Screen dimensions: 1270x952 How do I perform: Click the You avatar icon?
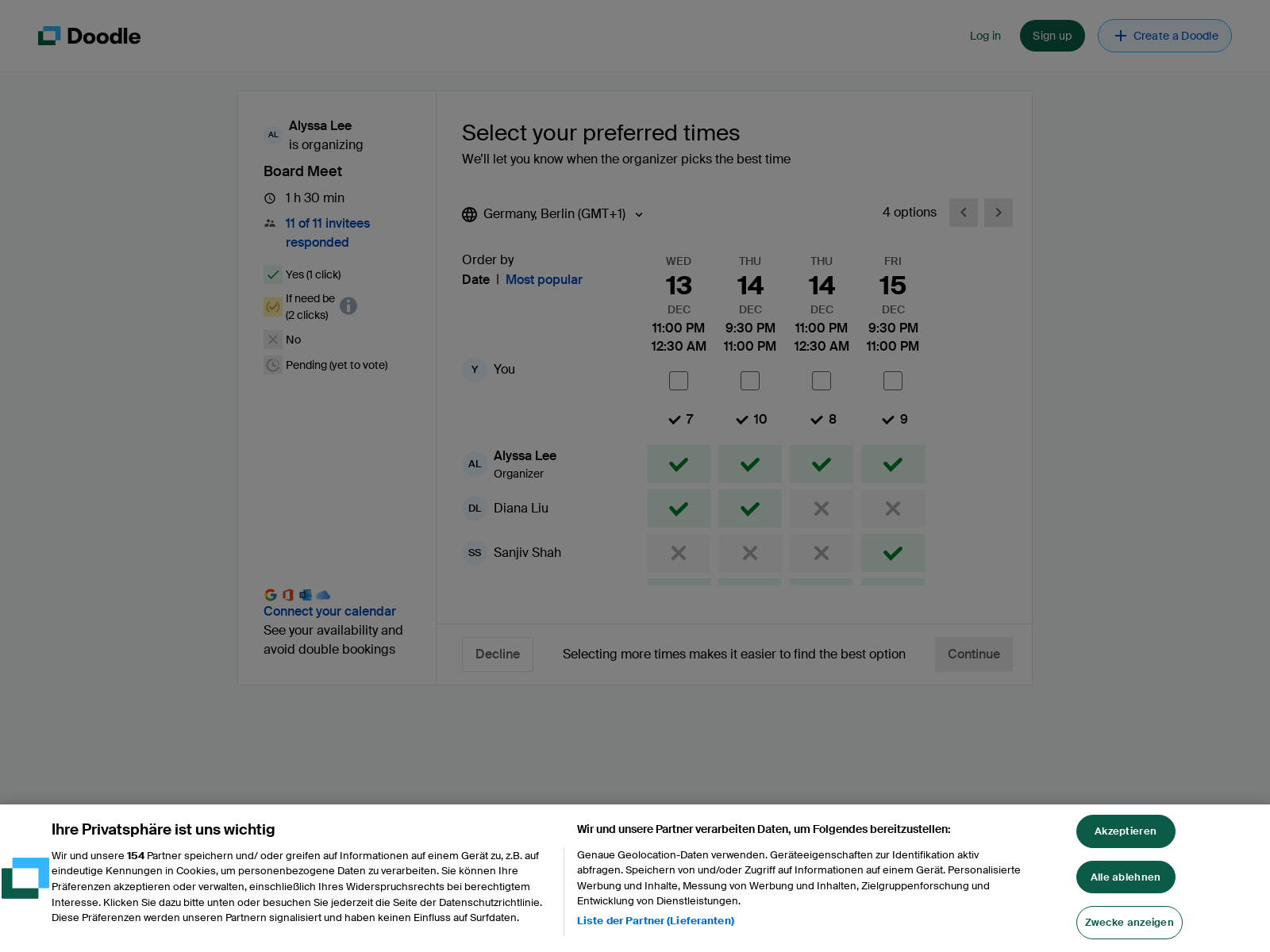point(475,370)
